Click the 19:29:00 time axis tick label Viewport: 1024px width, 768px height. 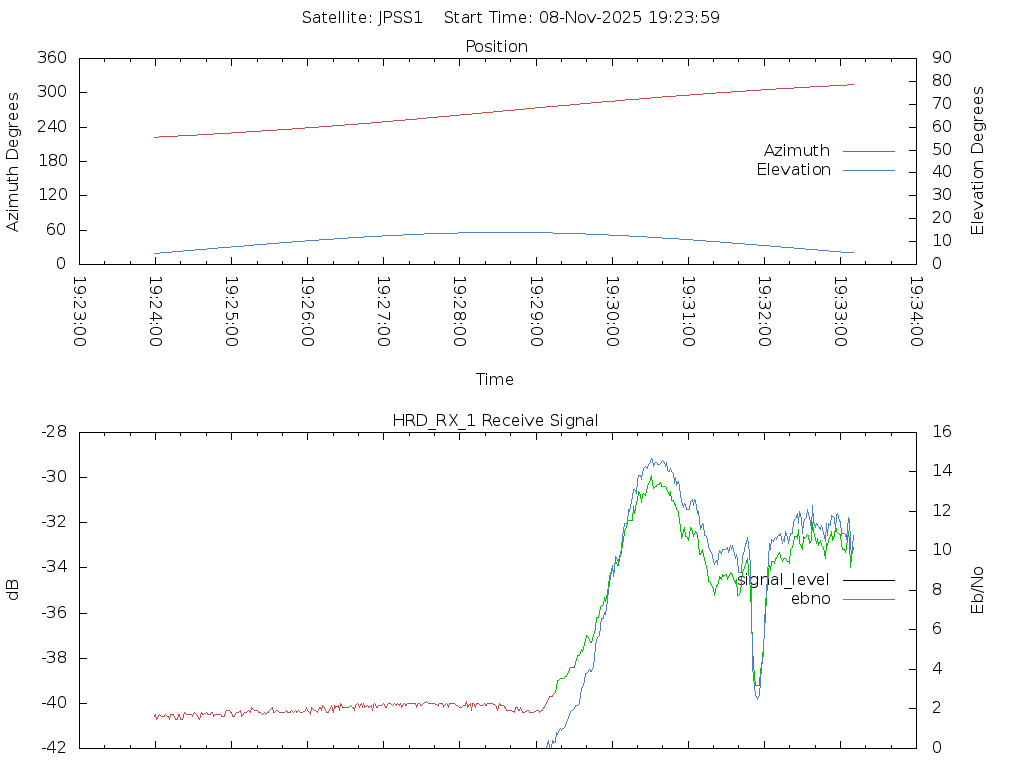[535, 312]
